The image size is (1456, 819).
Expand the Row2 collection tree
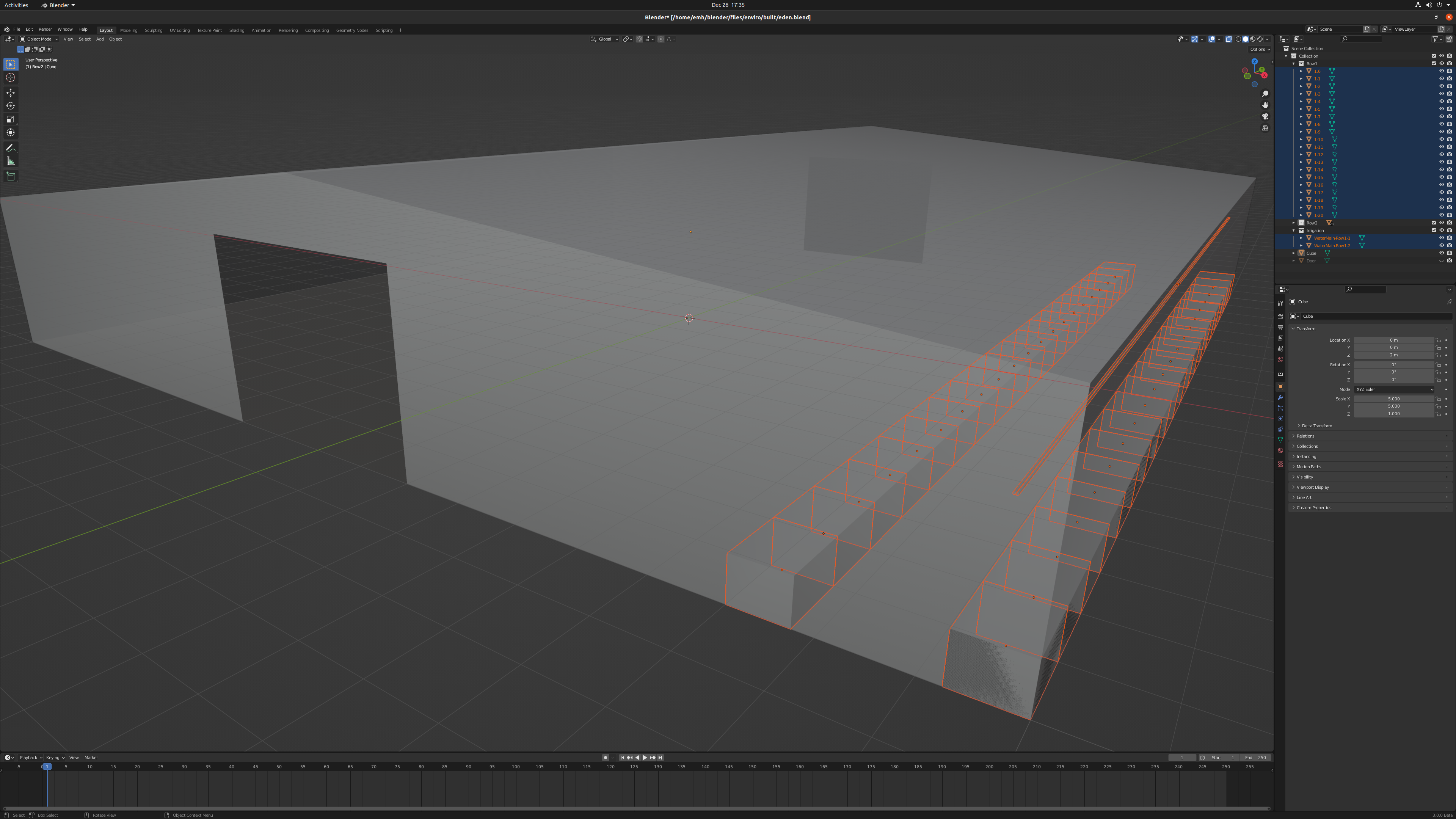pos(1293,223)
